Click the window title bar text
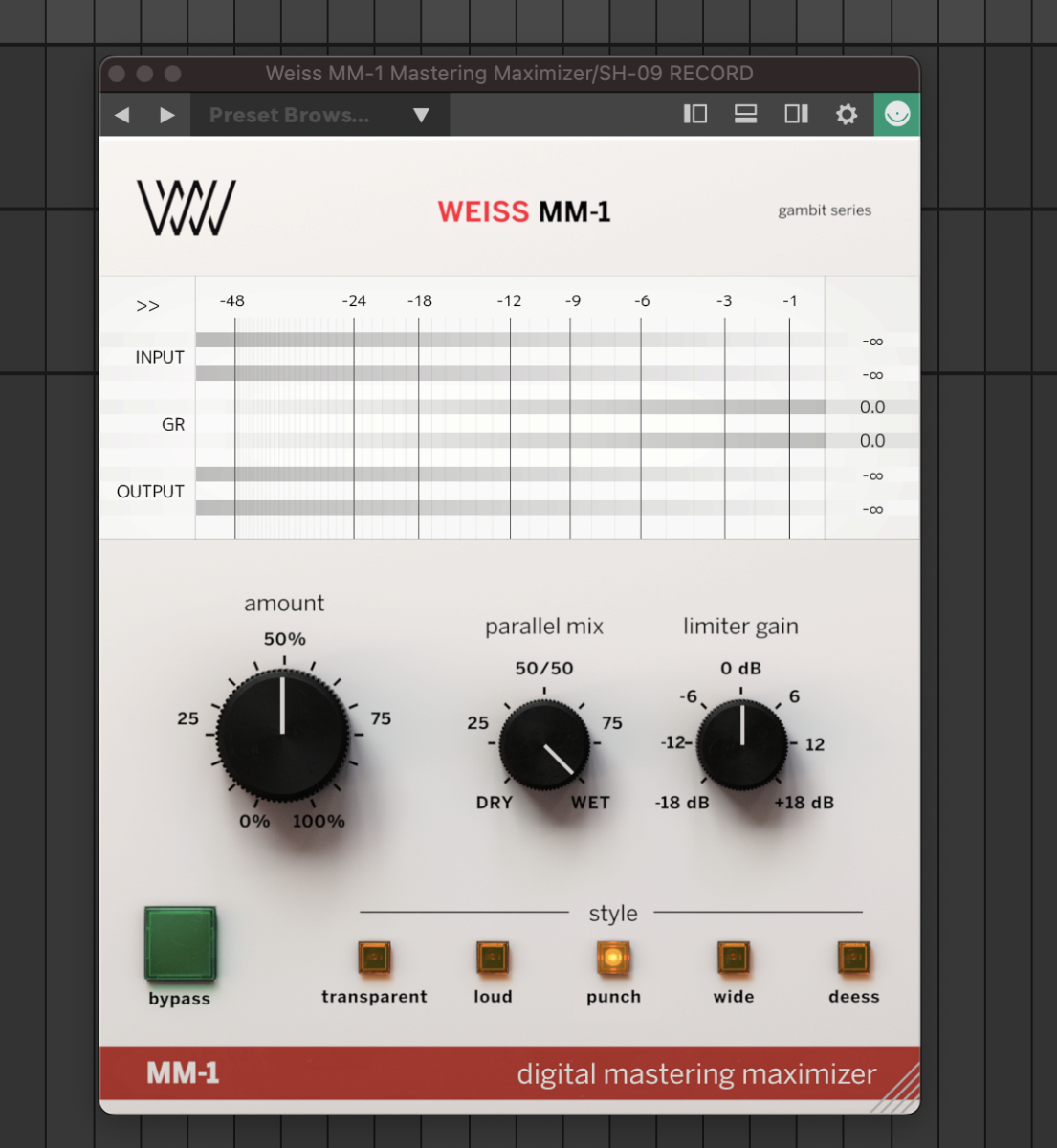Viewport: 1057px width, 1148px height. pos(509,73)
